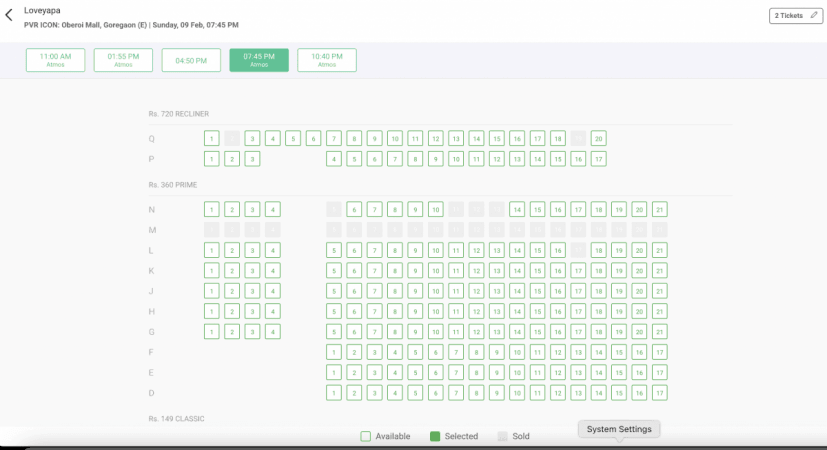Select seat 5 in row J
This screenshot has width=827, height=450.
[x=334, y=291]
